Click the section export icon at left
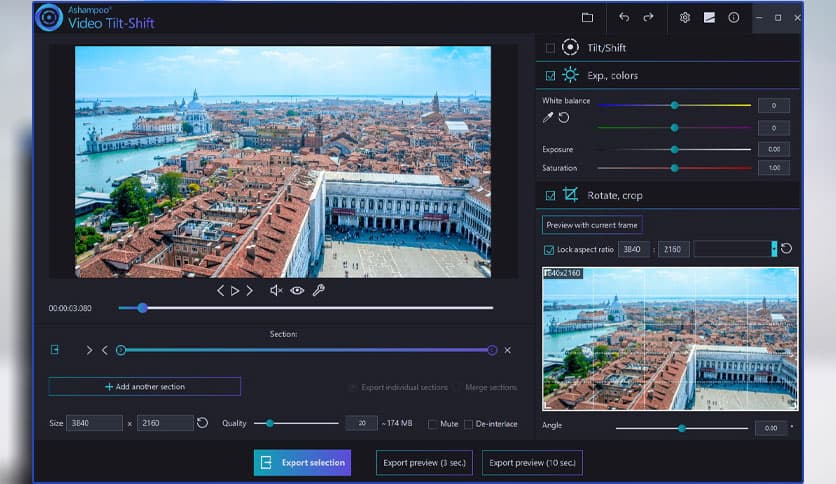Image resolution: width=836 pixels, height=484 pixels. pyautogui.click(x=55, y=350)
